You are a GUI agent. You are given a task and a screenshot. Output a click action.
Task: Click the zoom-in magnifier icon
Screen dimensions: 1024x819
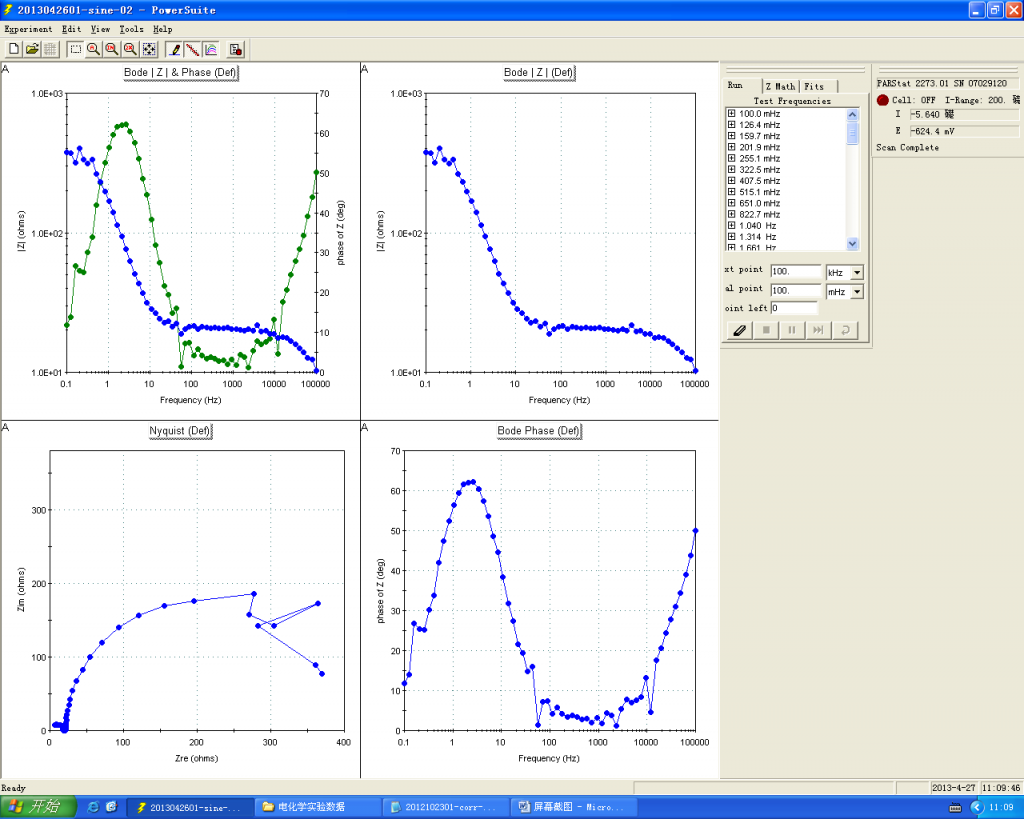[x=112, y=49]
